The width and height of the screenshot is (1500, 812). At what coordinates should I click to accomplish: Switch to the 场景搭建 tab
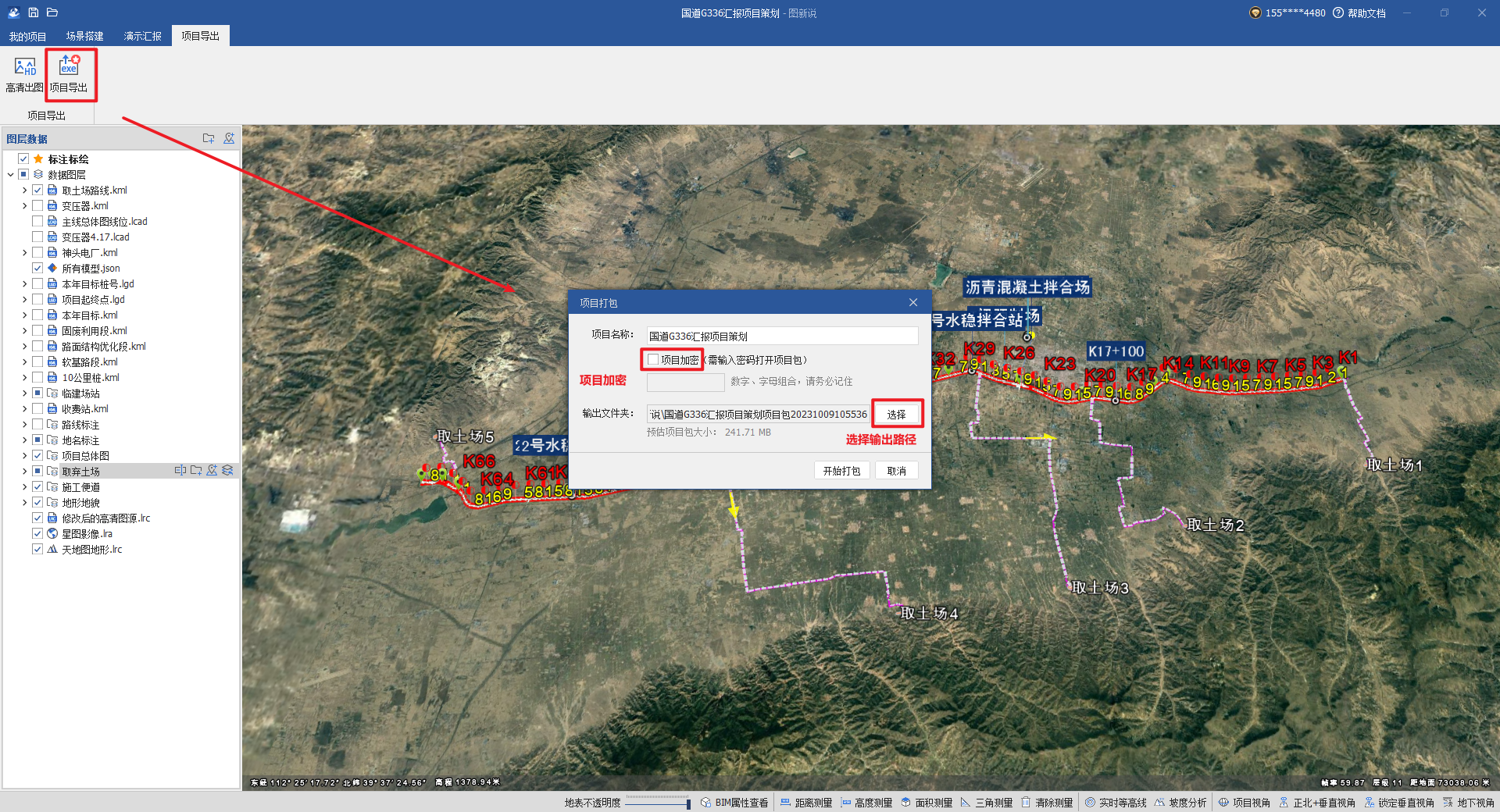(84, 37)
